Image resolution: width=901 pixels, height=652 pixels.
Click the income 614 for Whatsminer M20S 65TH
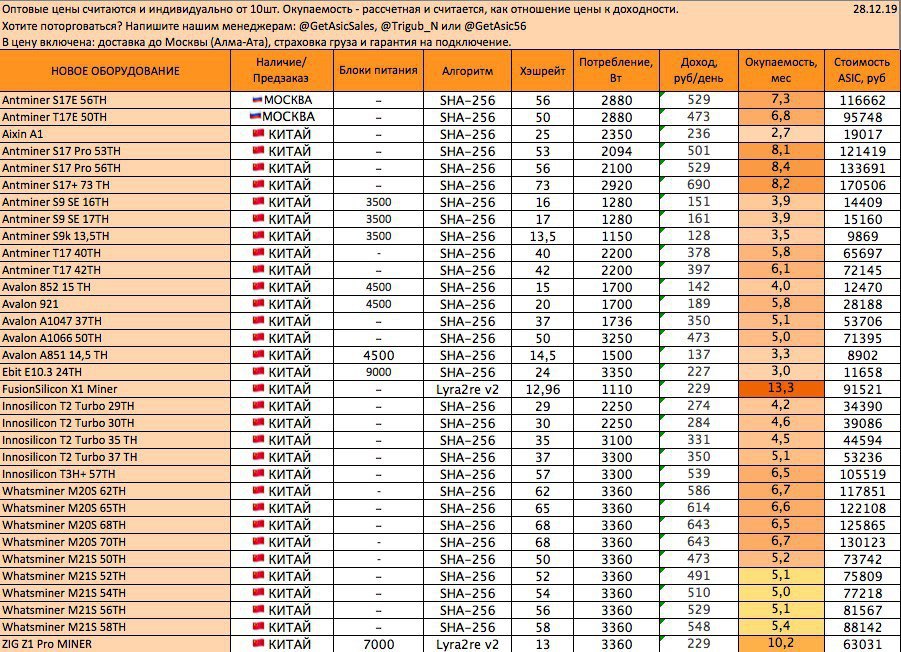point(699,507)
